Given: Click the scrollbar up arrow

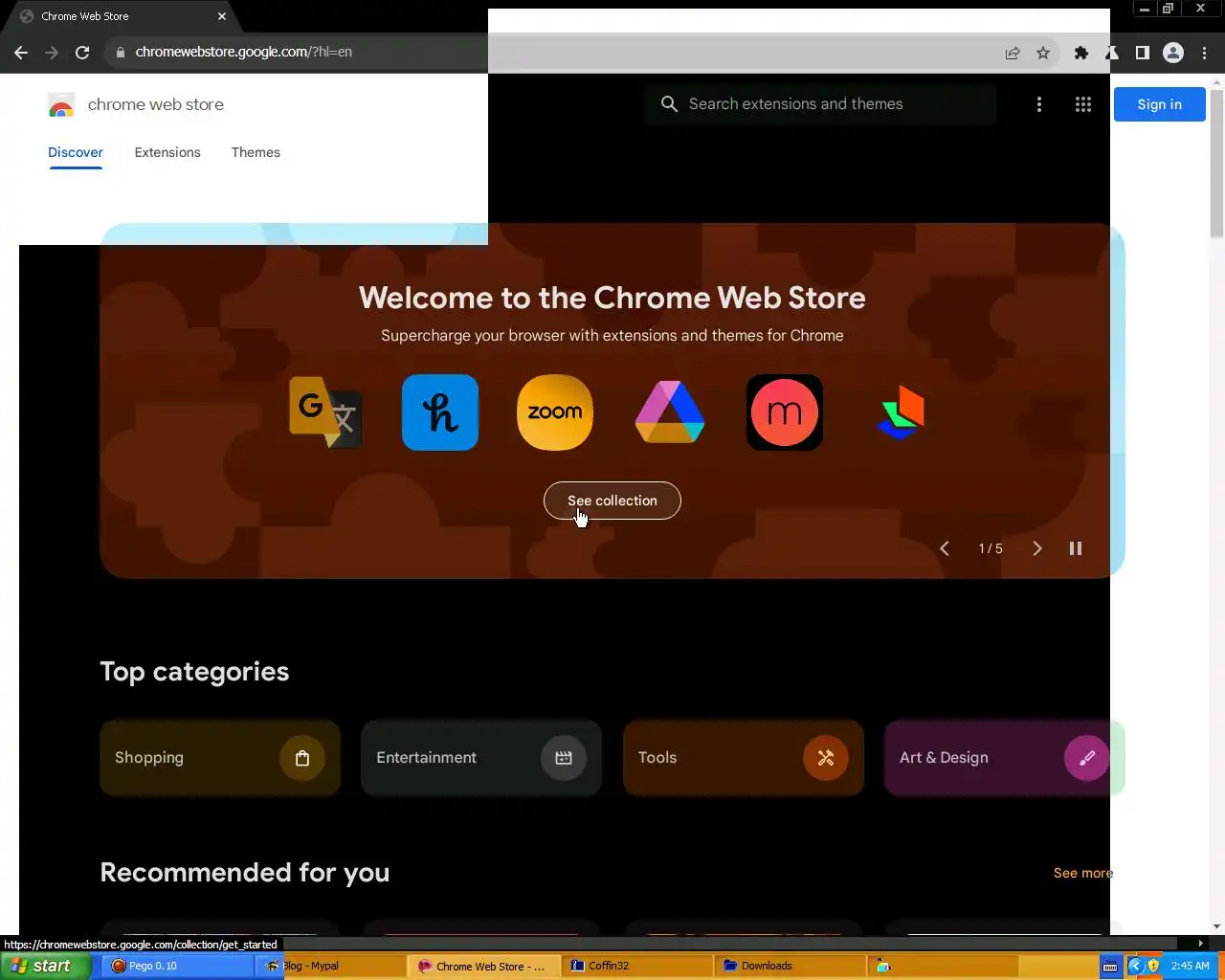Looking at the screenshot, I should 1216,82.
